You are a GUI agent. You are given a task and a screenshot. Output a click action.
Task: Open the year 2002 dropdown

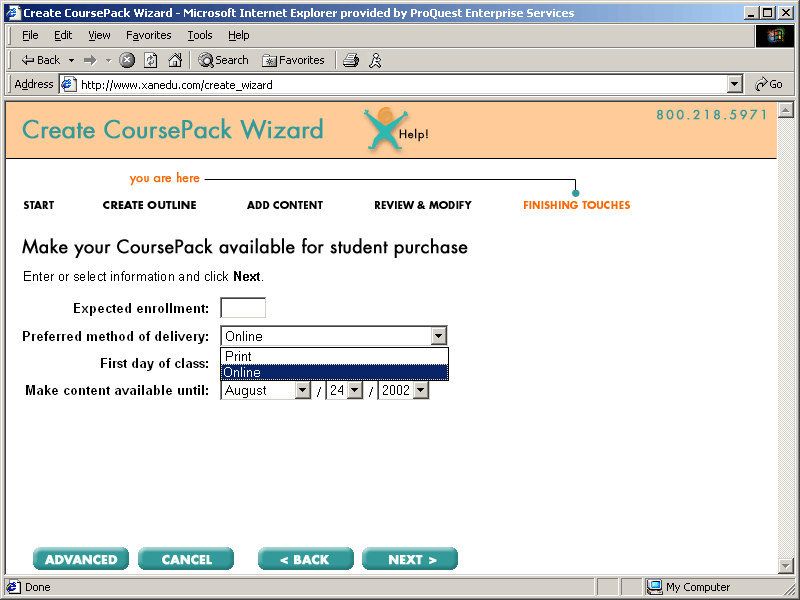tap(420, 391)
